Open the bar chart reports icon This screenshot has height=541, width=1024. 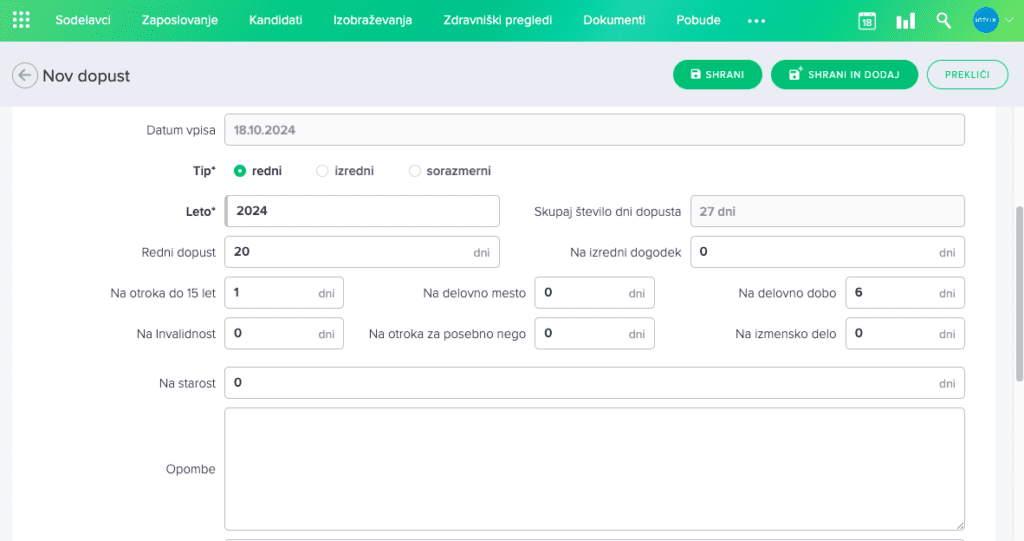[x=905, y=21]
